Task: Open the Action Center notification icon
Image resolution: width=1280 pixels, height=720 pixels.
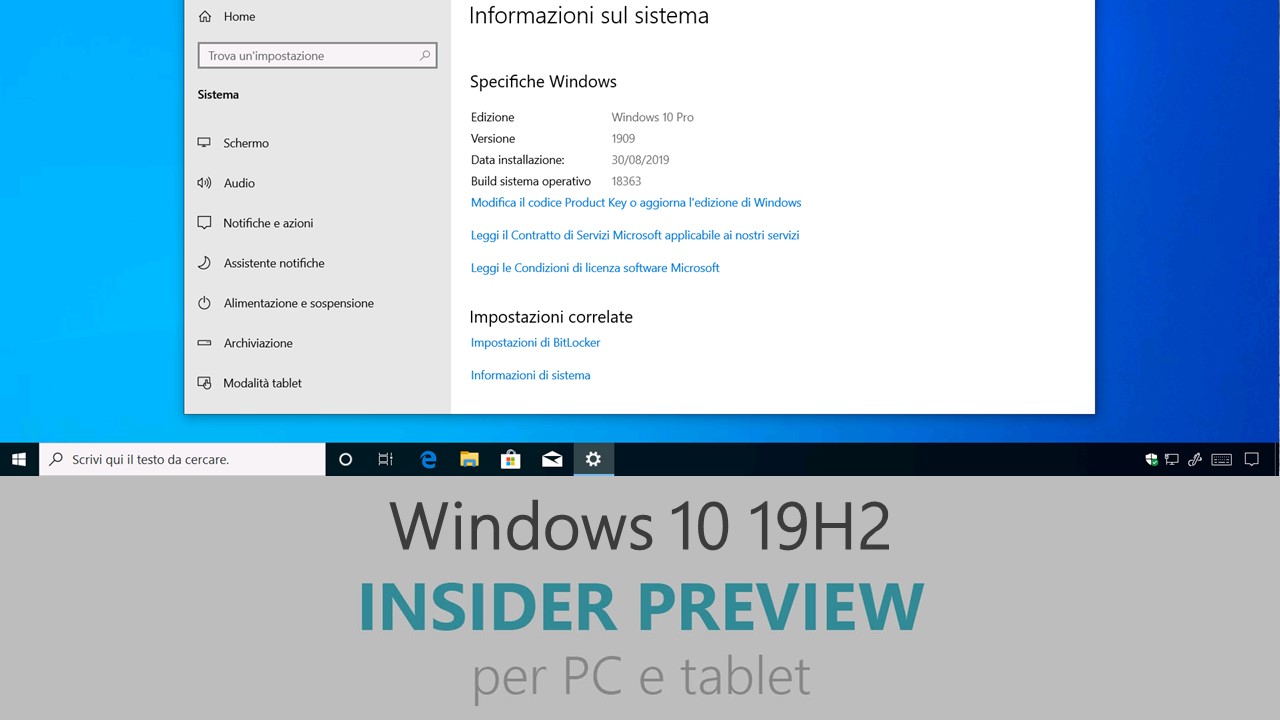Action: [1251, 460]
